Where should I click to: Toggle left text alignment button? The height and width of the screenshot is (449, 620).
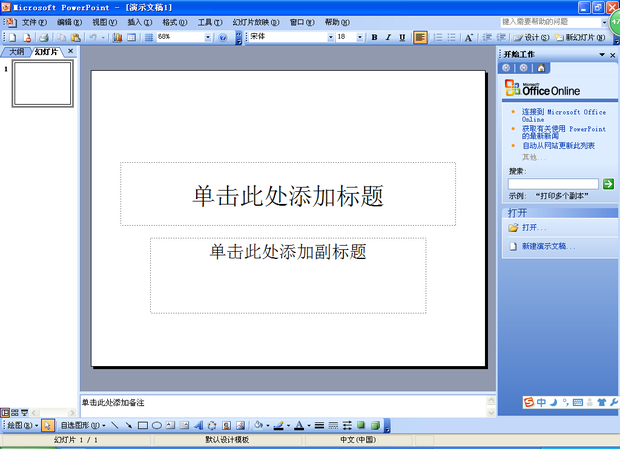tap(420, 38)
